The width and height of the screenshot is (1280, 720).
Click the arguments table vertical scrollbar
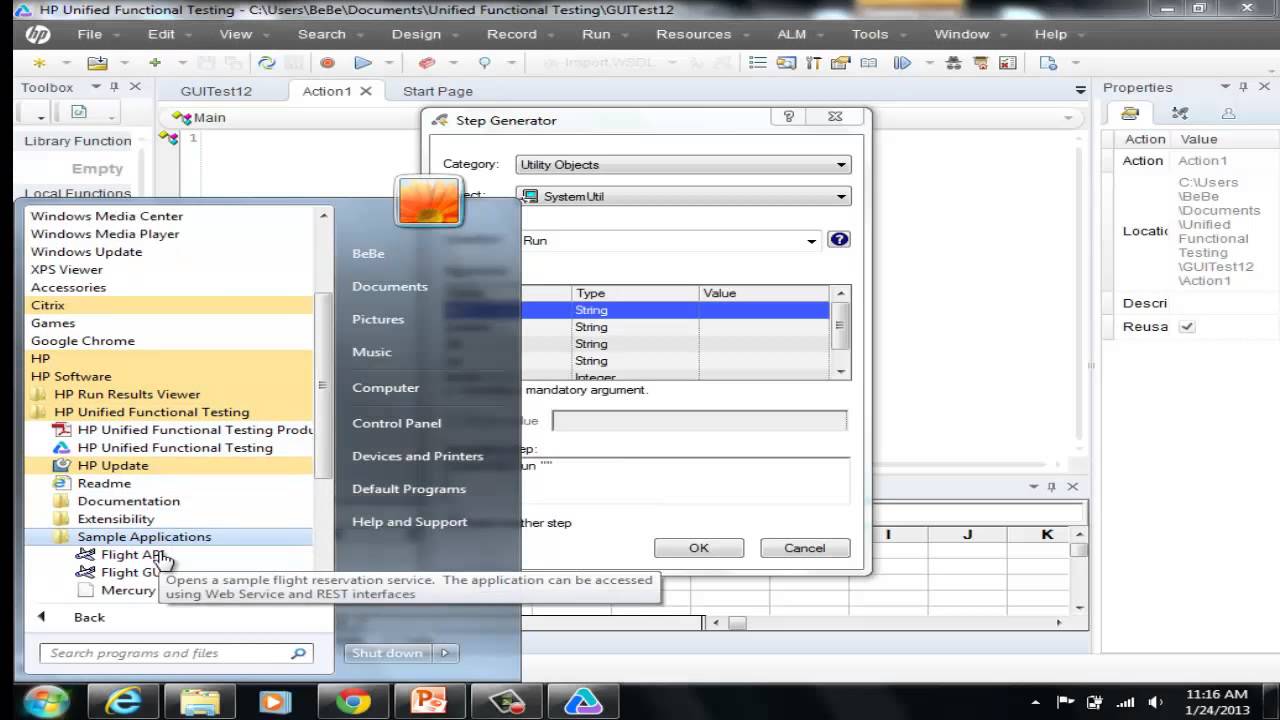[842, 324]
